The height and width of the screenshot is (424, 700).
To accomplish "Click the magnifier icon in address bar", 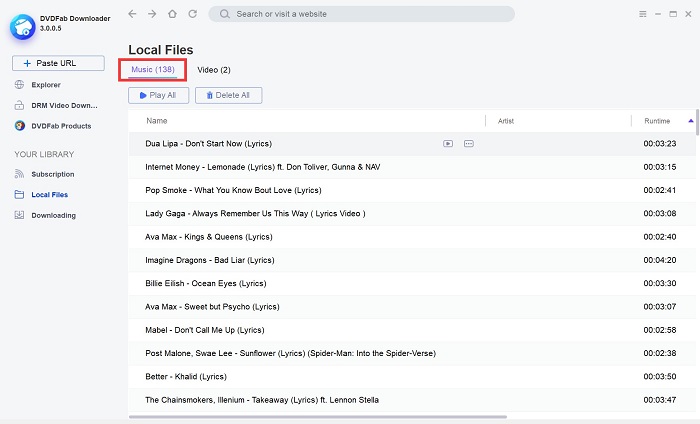I will [225, 14].
